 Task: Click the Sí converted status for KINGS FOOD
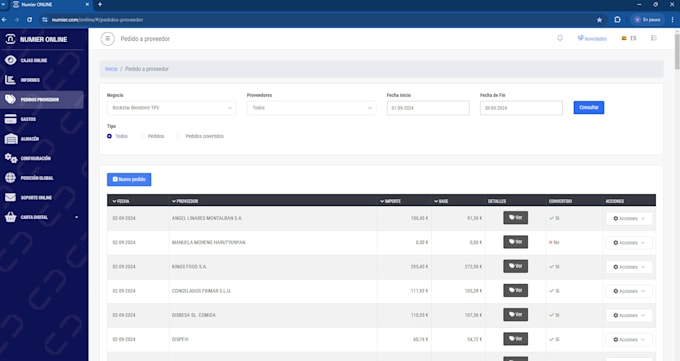pos(554,266)
